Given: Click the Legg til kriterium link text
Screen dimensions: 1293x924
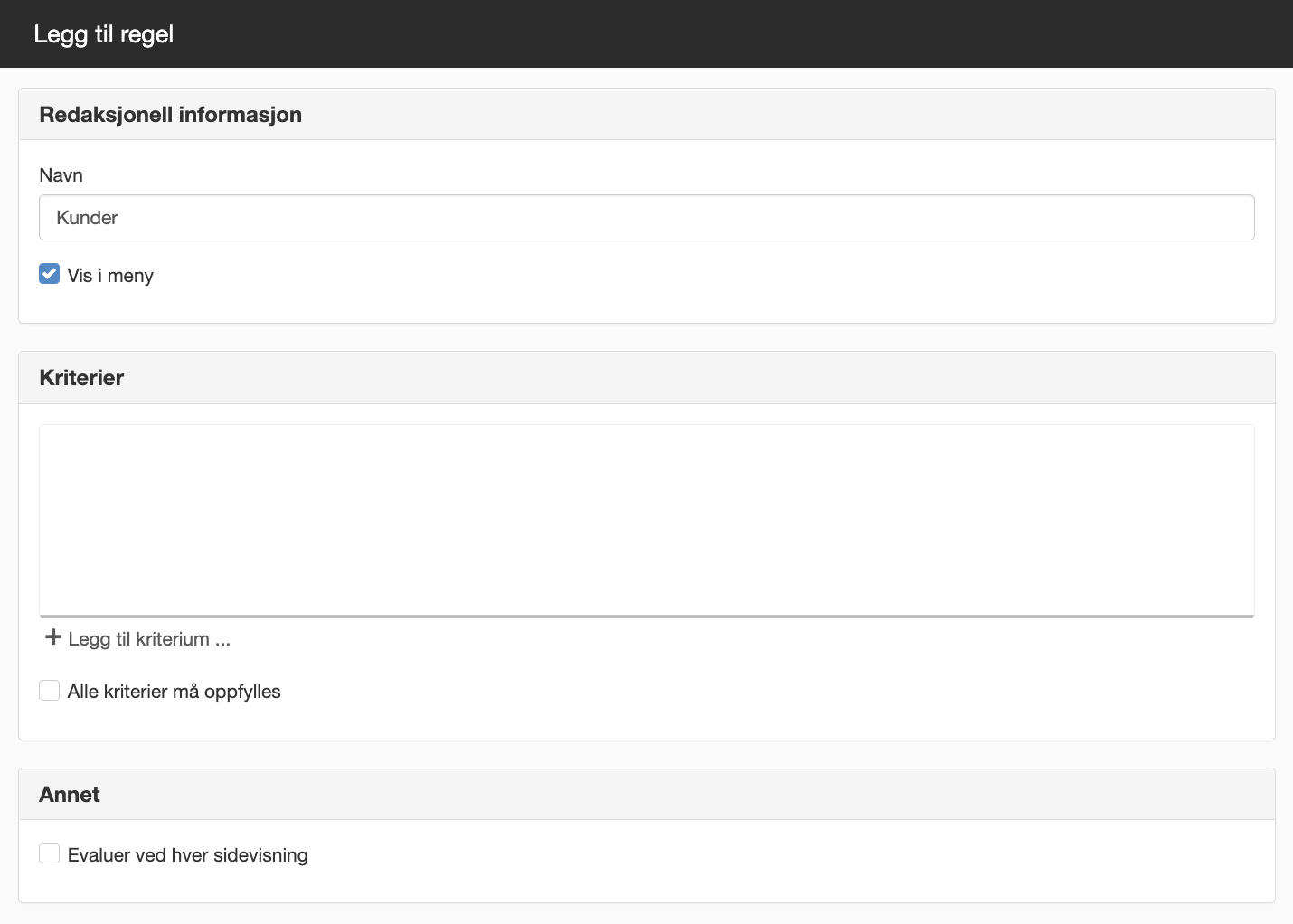Looking at the screenshot, I should (x=149, y=639).
